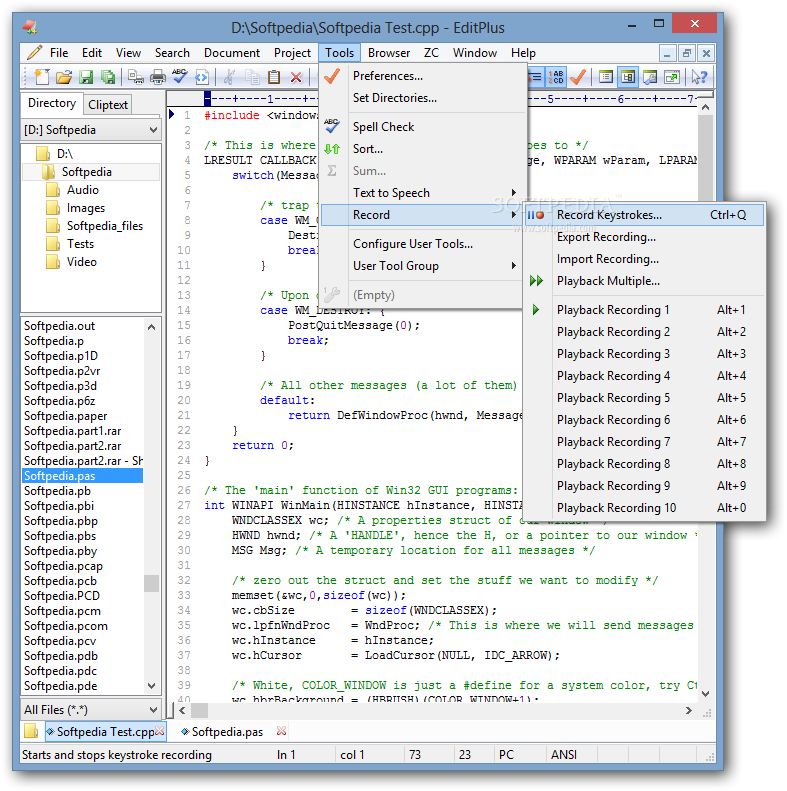Screen dimensions: 787x791
Task: Click the editor horizontal scrollbar right arrow
Action: [689, 710]
